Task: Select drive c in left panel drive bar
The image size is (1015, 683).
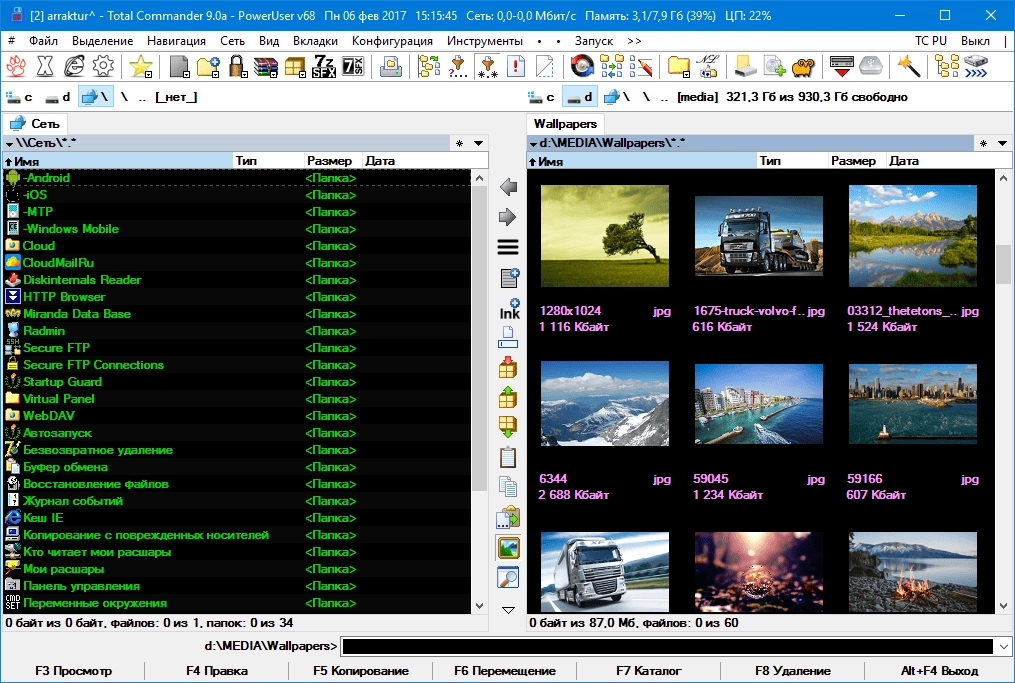Action: click(19, 97)
